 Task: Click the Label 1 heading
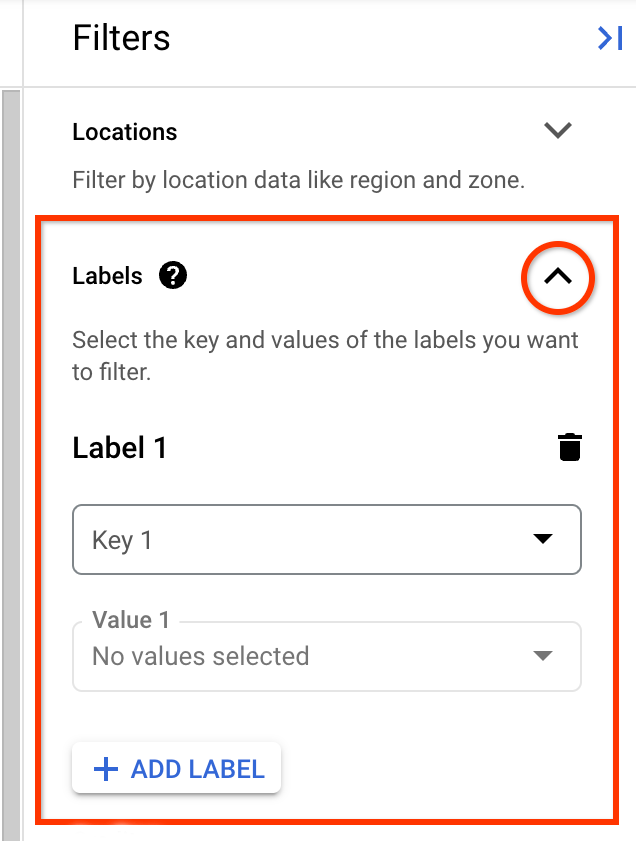click(120, 448)
